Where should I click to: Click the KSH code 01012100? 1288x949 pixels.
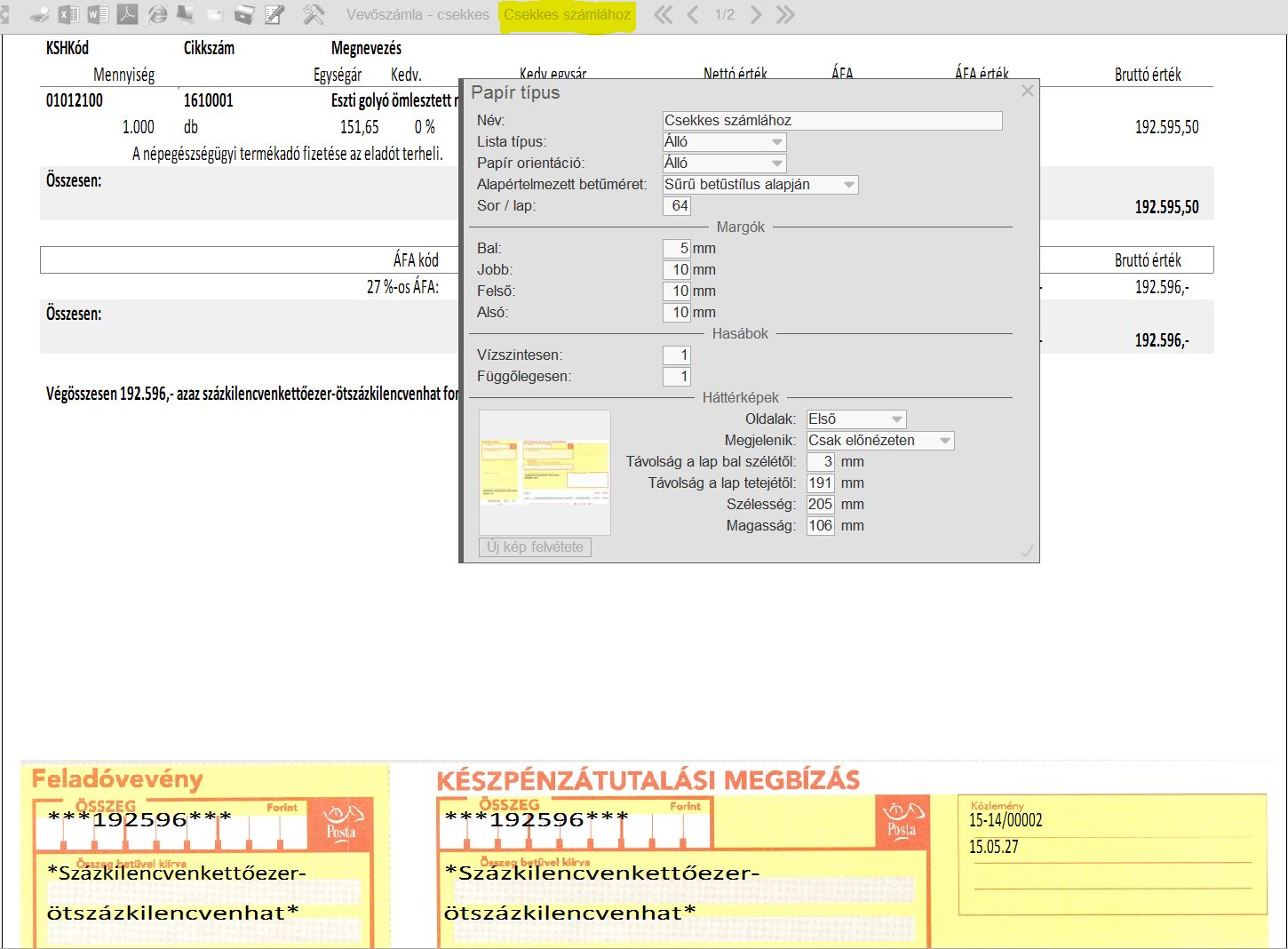(75, 100)
